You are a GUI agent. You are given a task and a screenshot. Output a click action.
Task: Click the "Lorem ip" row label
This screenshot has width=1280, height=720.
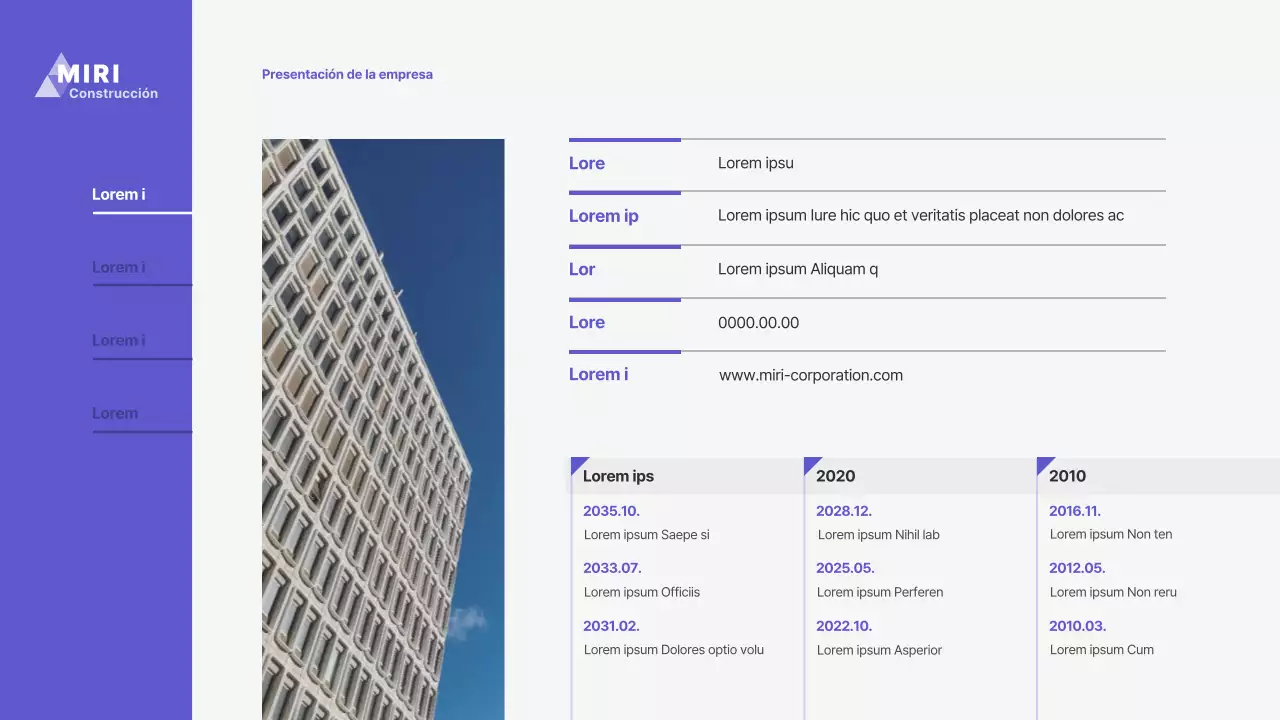coord(603,216)
